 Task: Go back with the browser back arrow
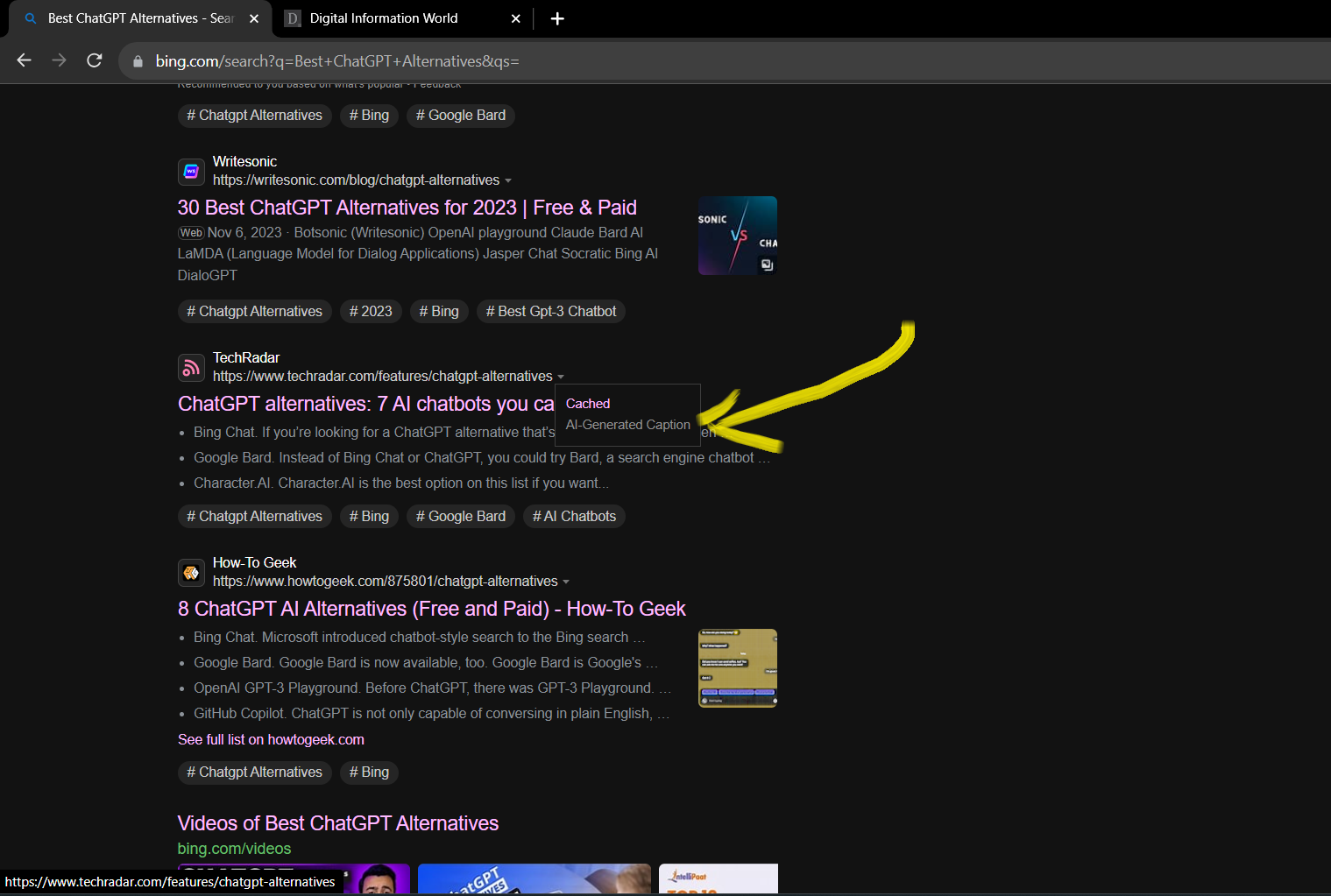[25, 60]
